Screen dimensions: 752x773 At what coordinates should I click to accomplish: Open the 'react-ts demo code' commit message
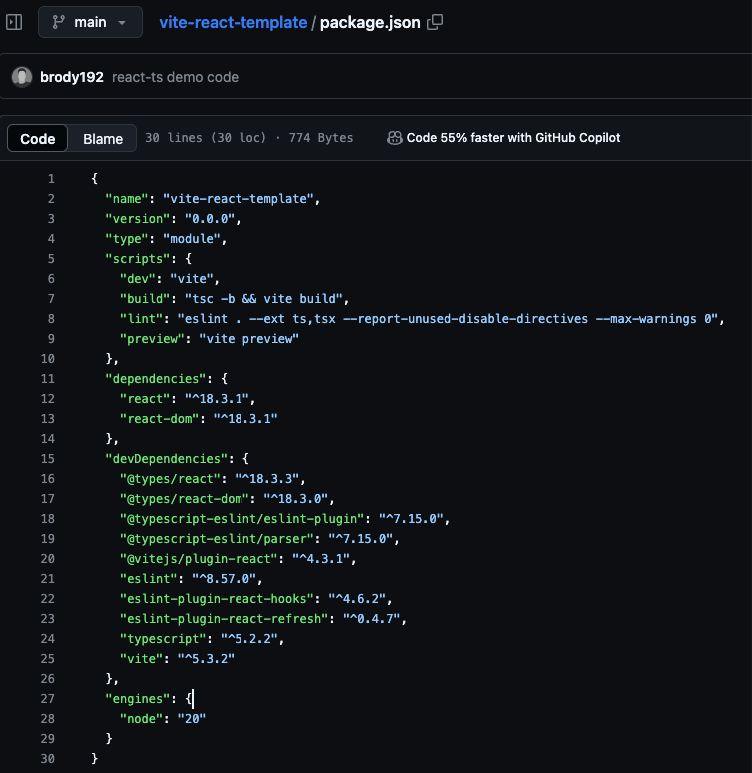(176, 77)
